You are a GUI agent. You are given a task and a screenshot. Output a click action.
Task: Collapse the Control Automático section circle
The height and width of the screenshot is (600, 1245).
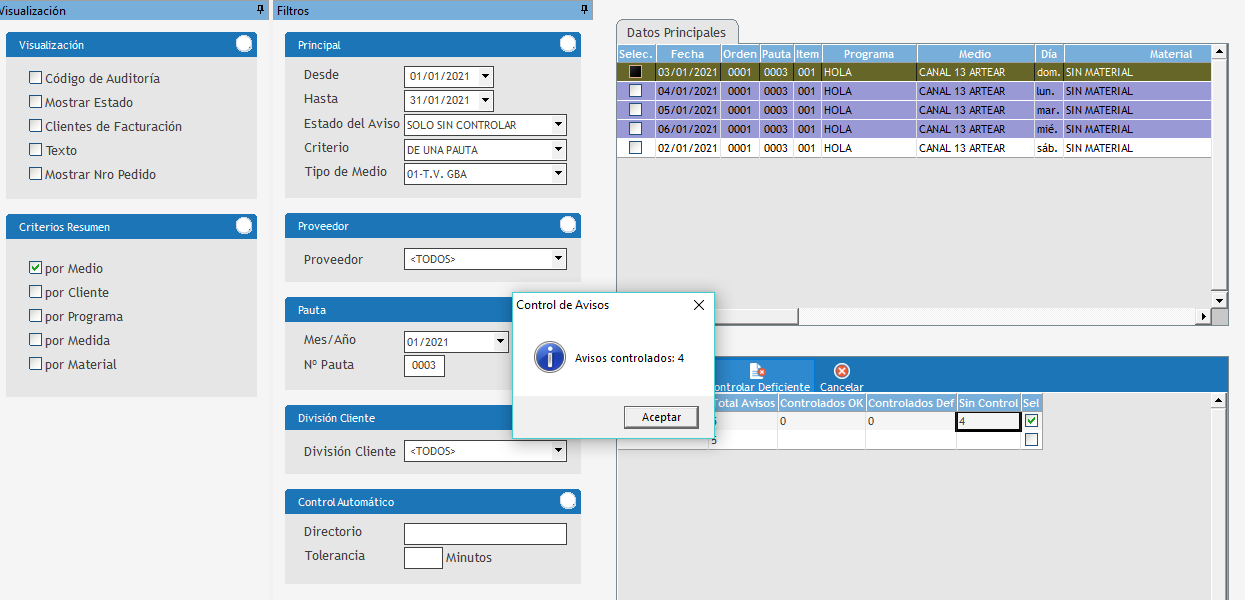[568, 501]
